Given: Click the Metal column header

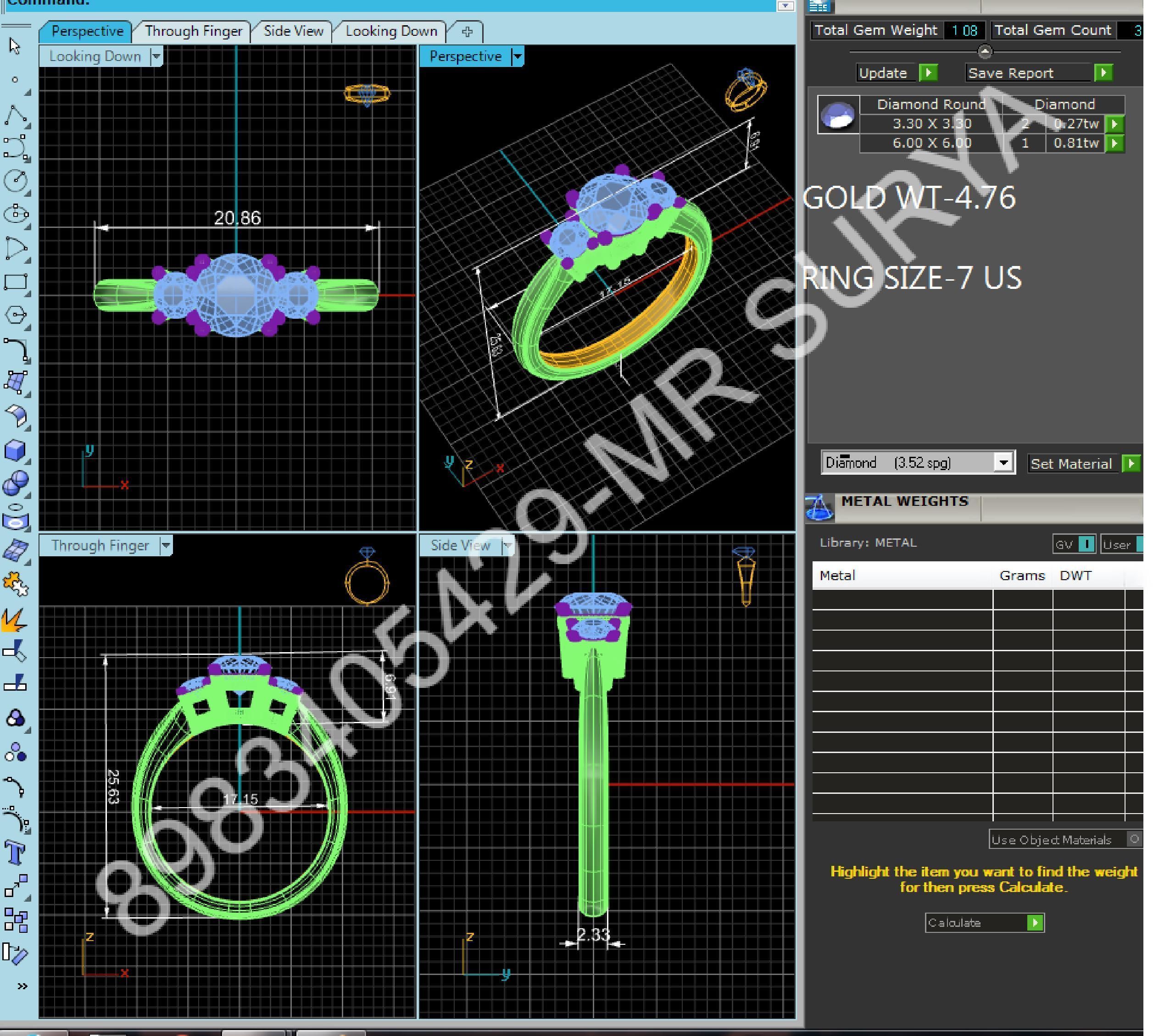Looking at the screenshot, I should (x=902, y=576).
